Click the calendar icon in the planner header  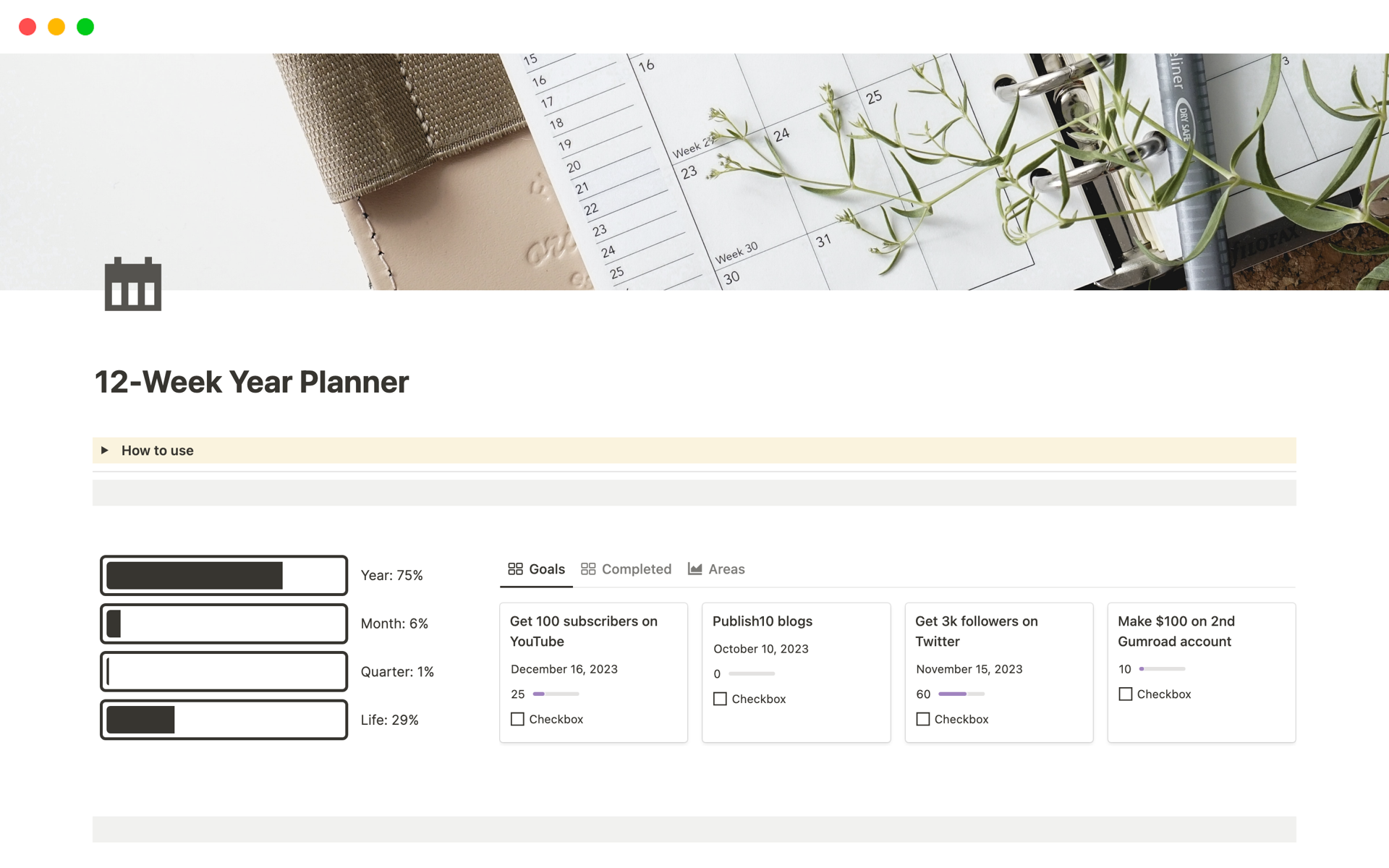click(133, 286)
